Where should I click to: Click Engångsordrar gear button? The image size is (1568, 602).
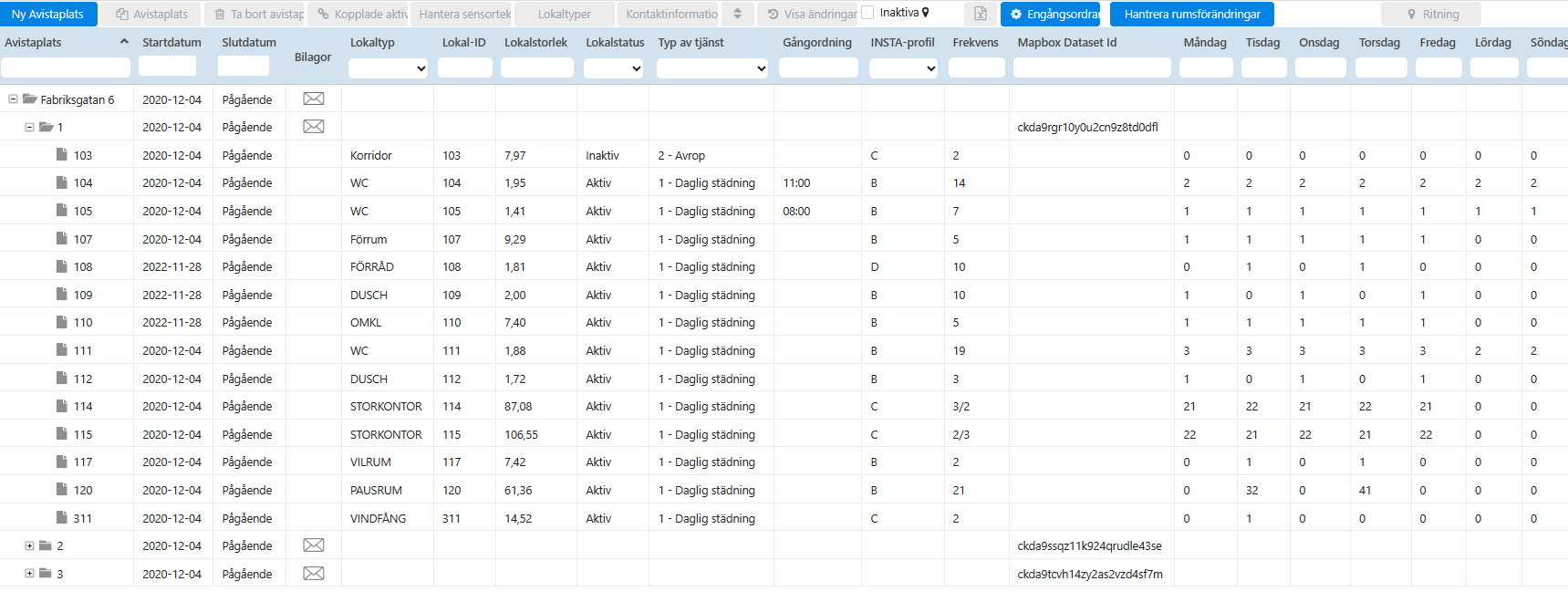[1050, 14]
